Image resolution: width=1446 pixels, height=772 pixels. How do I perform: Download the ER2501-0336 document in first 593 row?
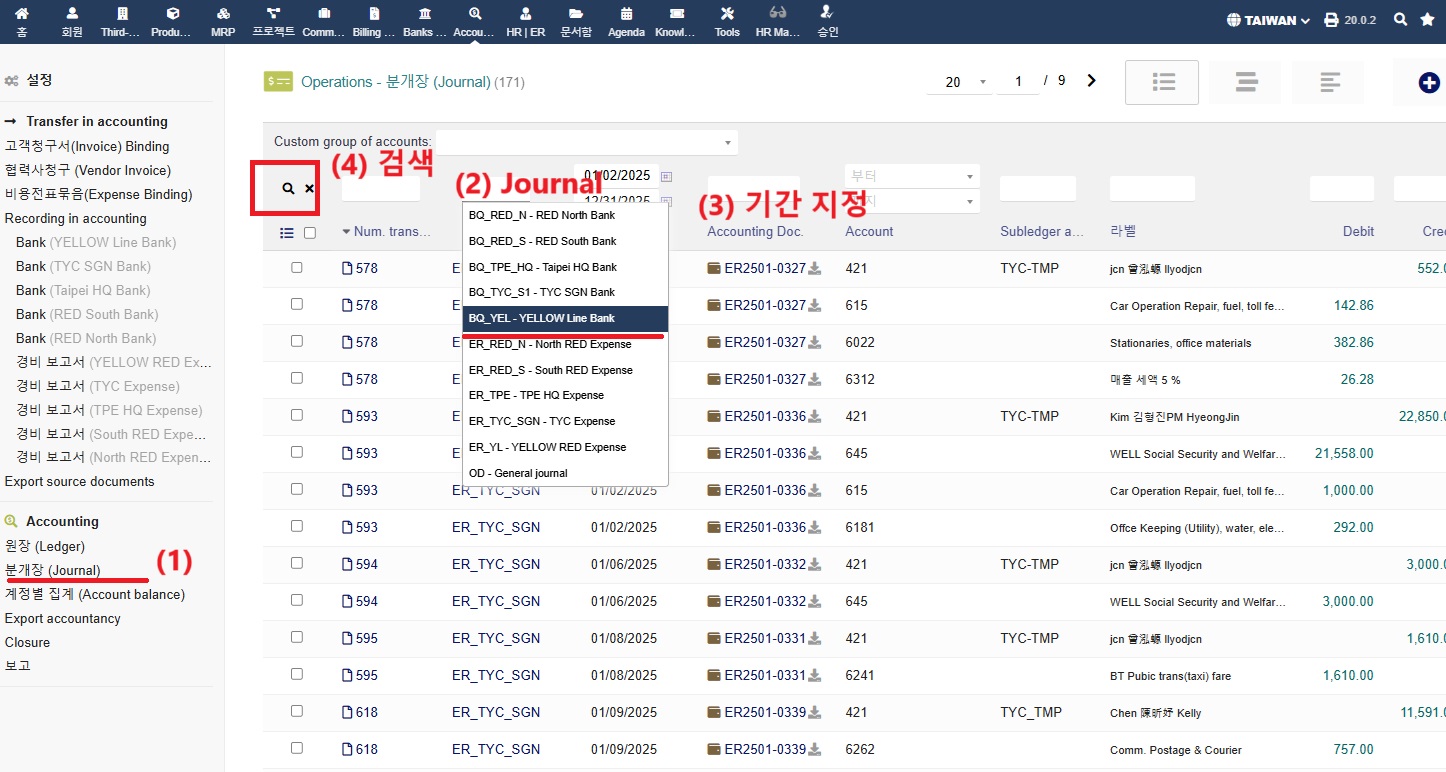(x=815, y=416)
